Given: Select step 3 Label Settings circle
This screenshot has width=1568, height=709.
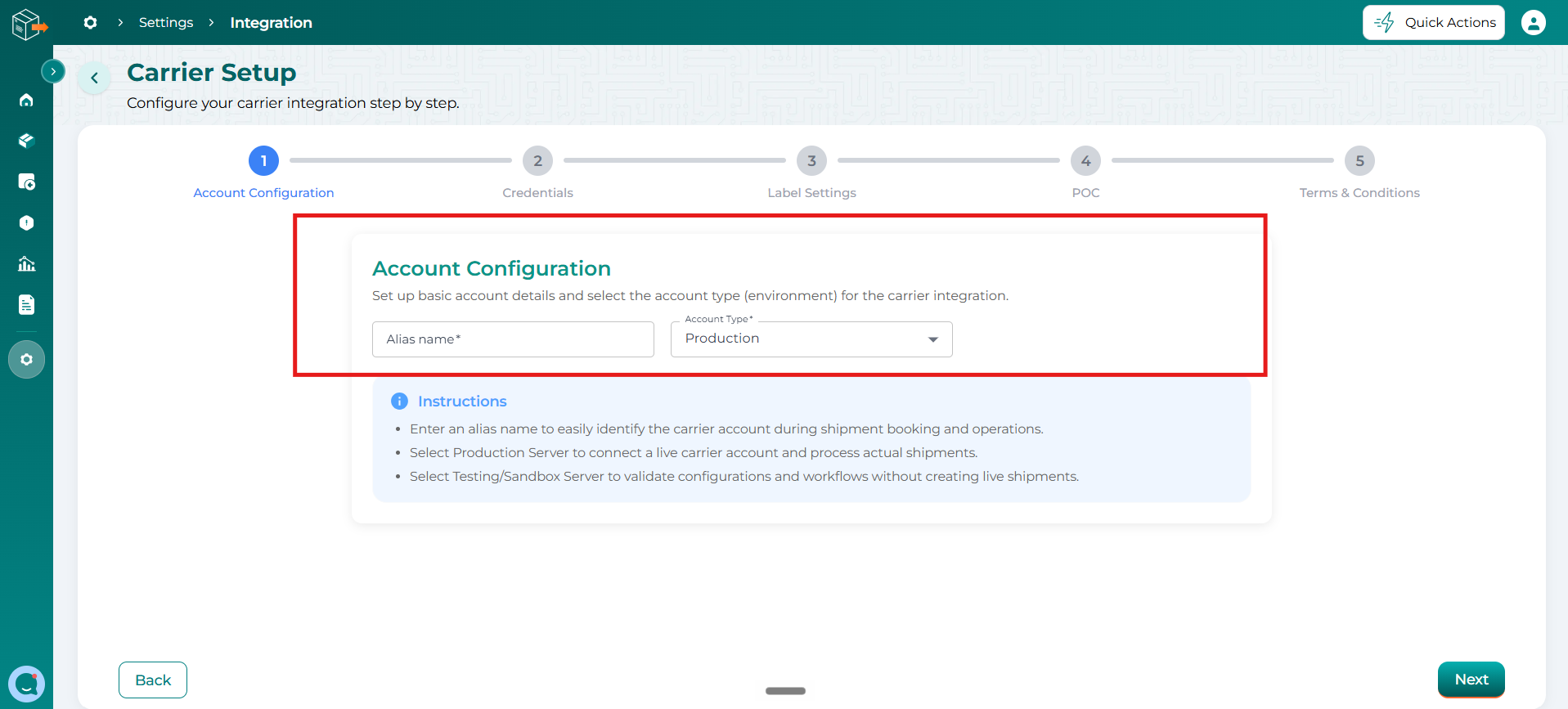Looking at the screenshot, I should [811, 160].
